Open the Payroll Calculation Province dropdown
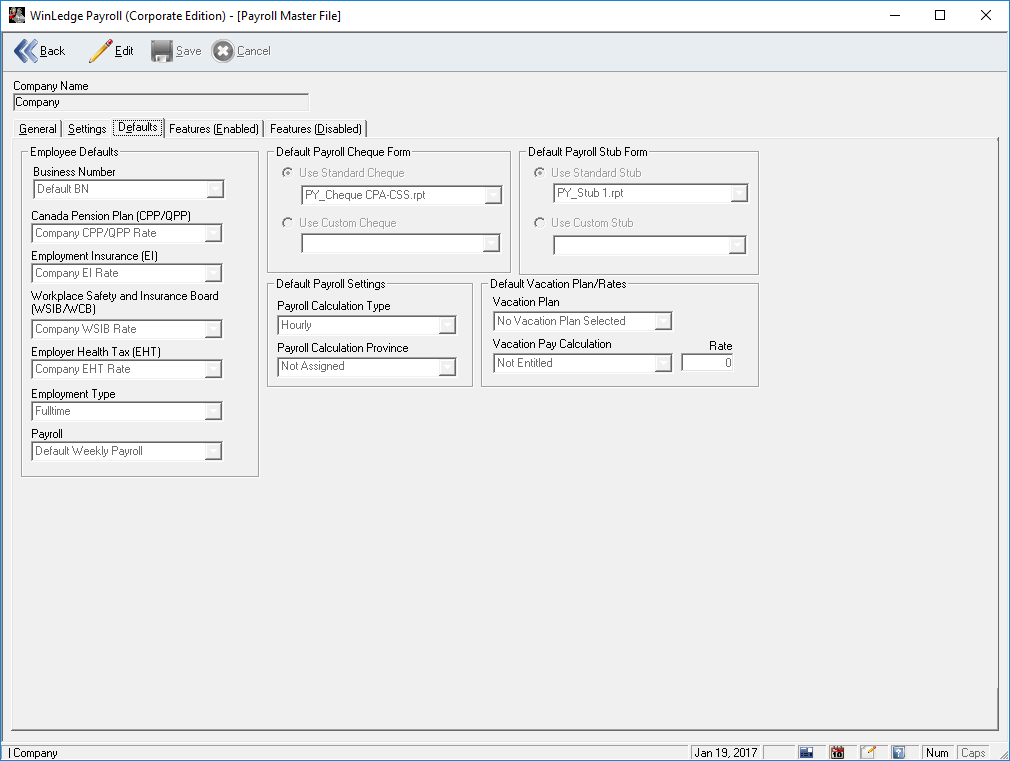Image resolution: width=1010 pixels, height=761 pixels. 447,367
